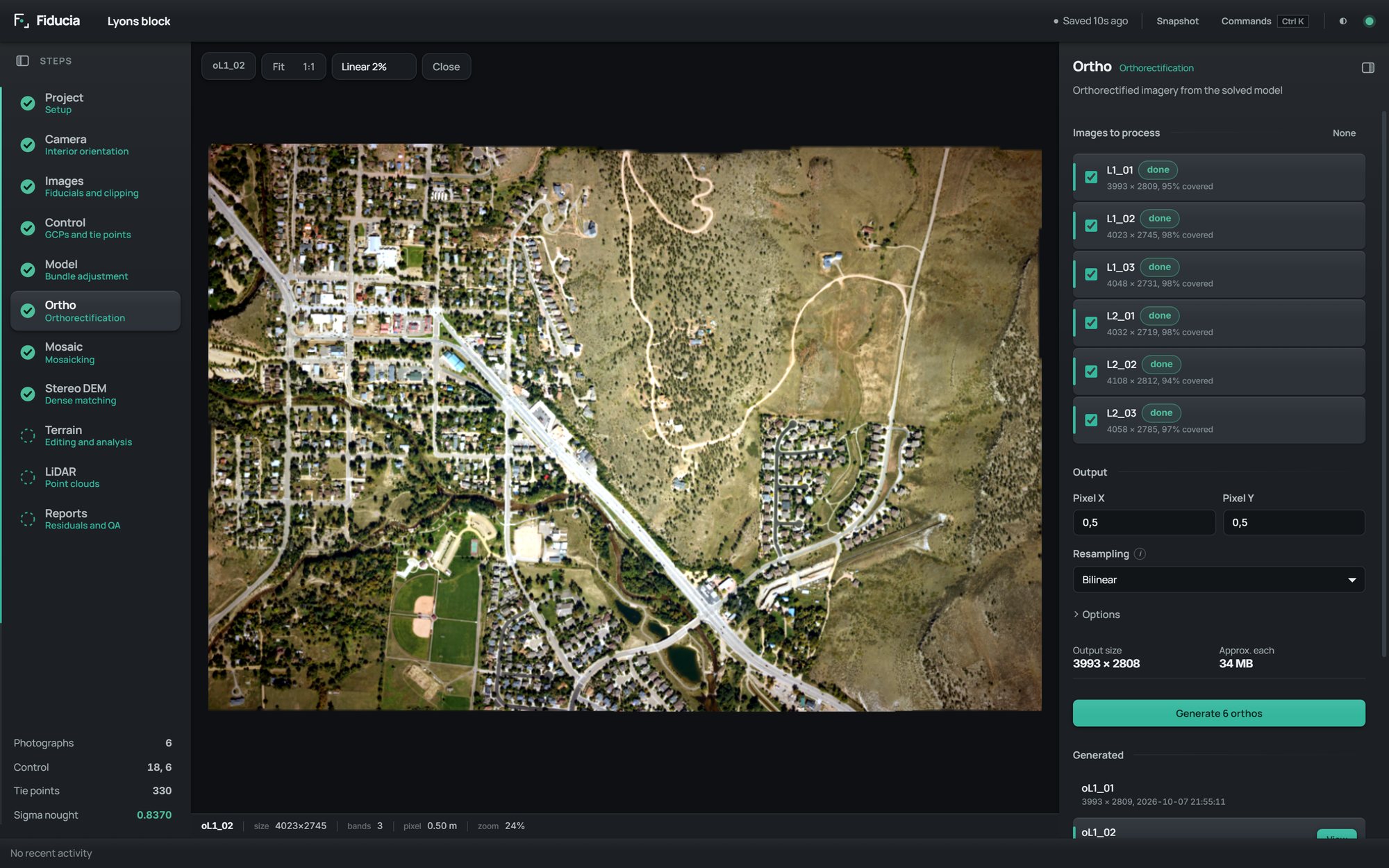
Task: Click the Reports pending dashed-circle icon
Action: [28, 519]
